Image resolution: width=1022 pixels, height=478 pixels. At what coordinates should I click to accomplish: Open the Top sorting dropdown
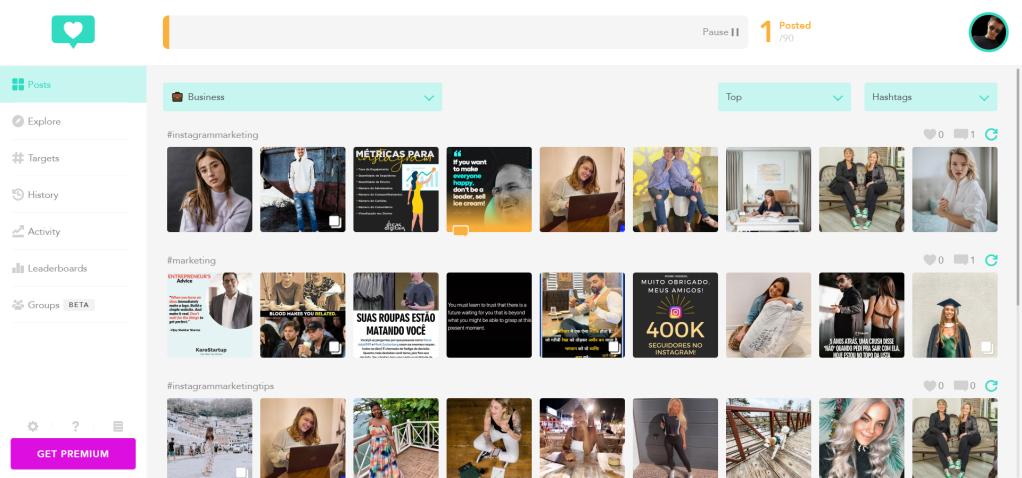[784, 97]
